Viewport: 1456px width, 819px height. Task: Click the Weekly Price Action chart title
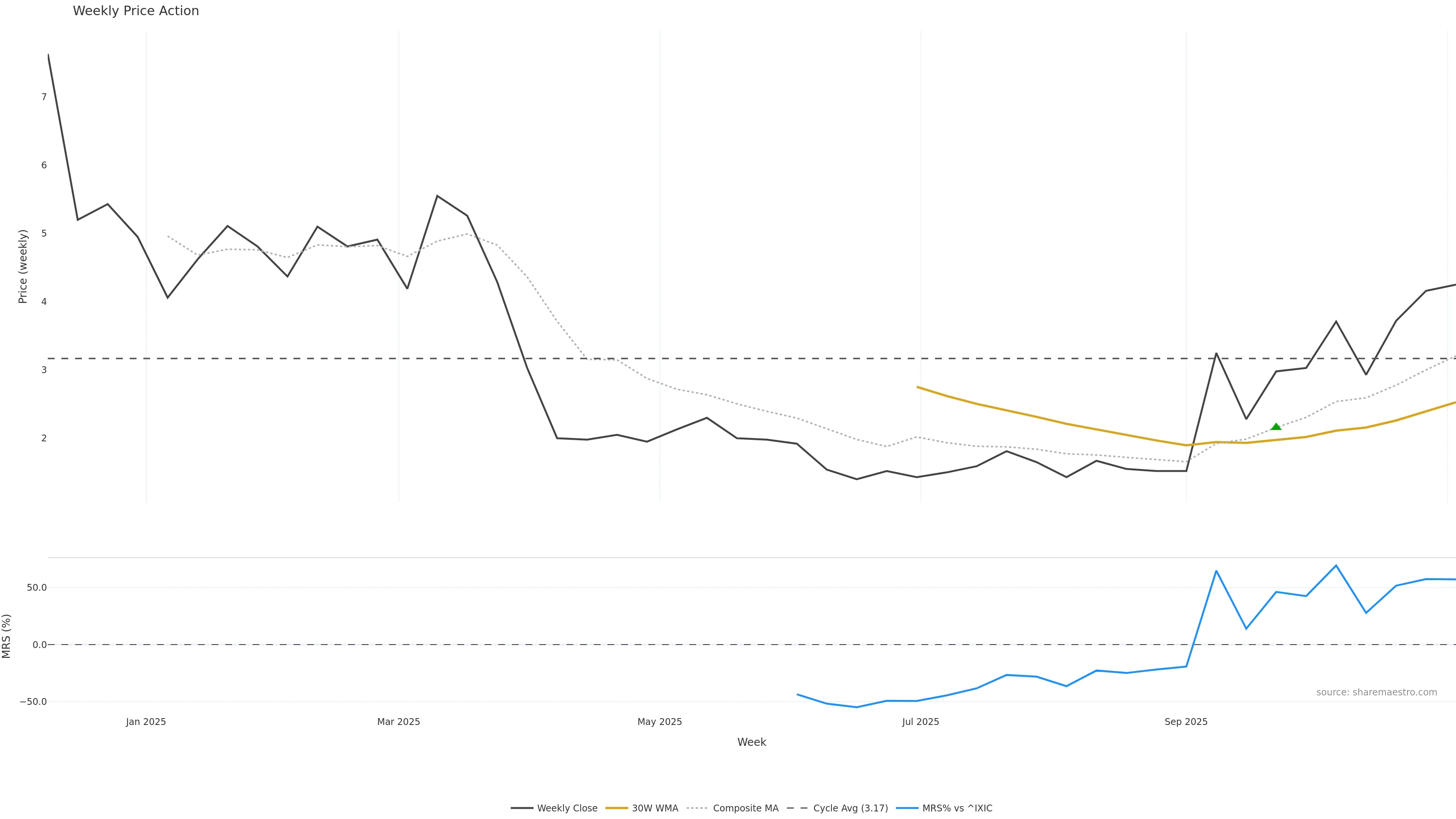pos(136,11)
